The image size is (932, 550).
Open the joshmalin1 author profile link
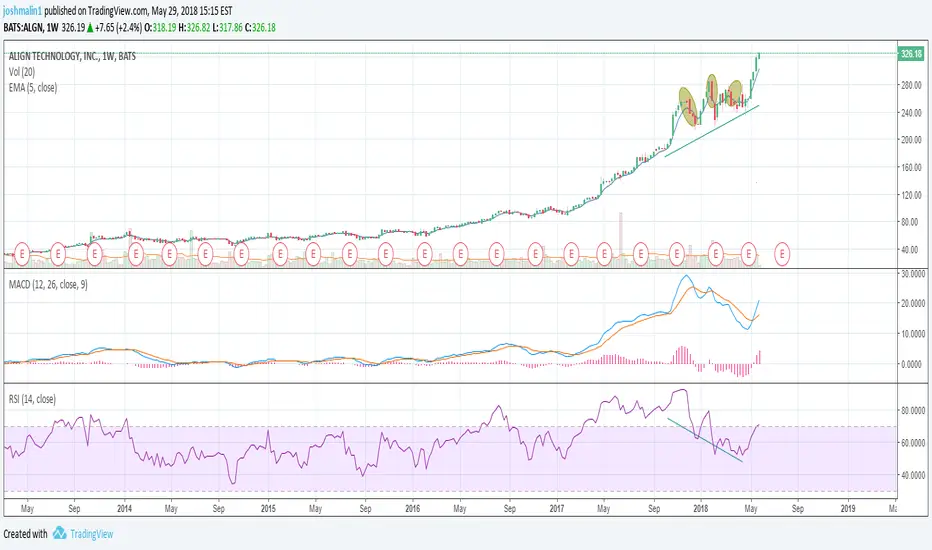[23, 11]
